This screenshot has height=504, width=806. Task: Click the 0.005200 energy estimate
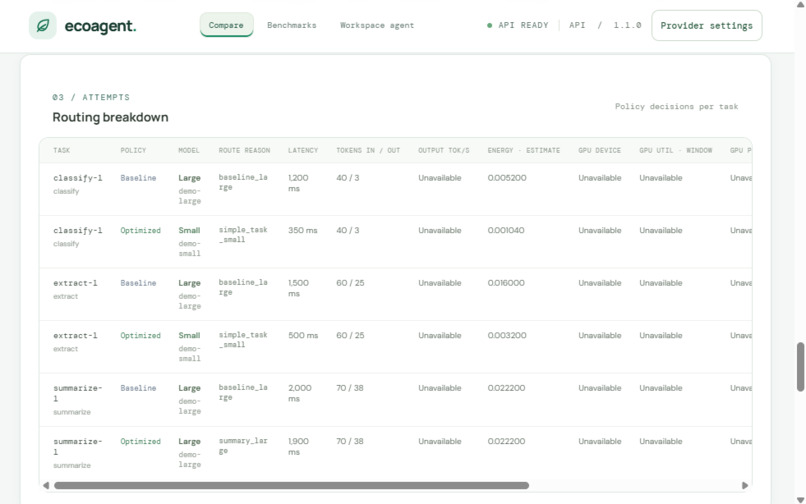point(507,178)
